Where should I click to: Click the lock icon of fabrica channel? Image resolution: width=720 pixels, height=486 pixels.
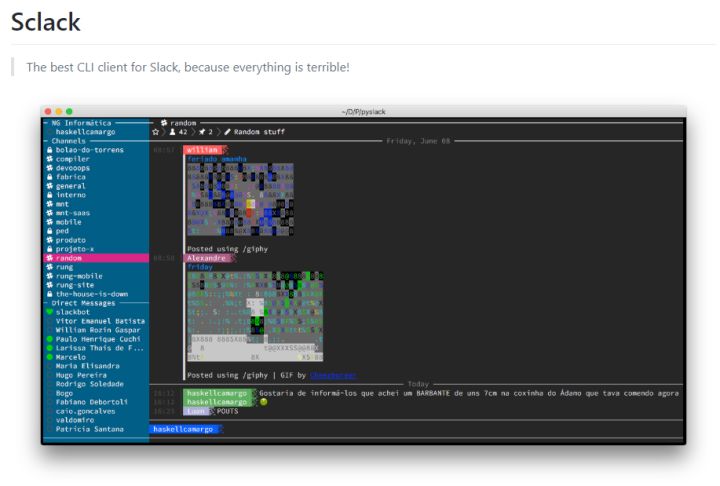click(50, 177)
